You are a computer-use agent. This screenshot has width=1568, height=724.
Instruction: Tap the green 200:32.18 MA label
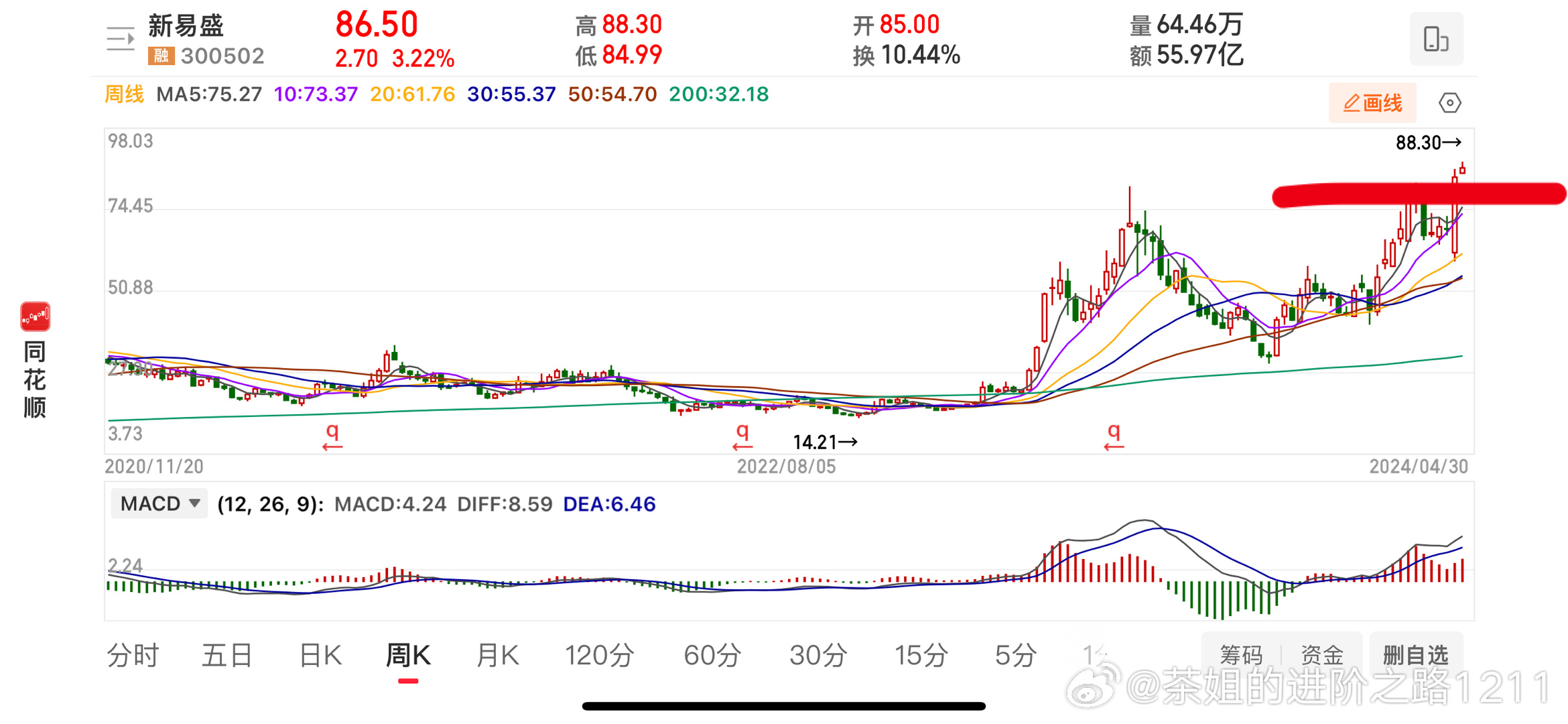pyautogui.click(x=718, y=94)
